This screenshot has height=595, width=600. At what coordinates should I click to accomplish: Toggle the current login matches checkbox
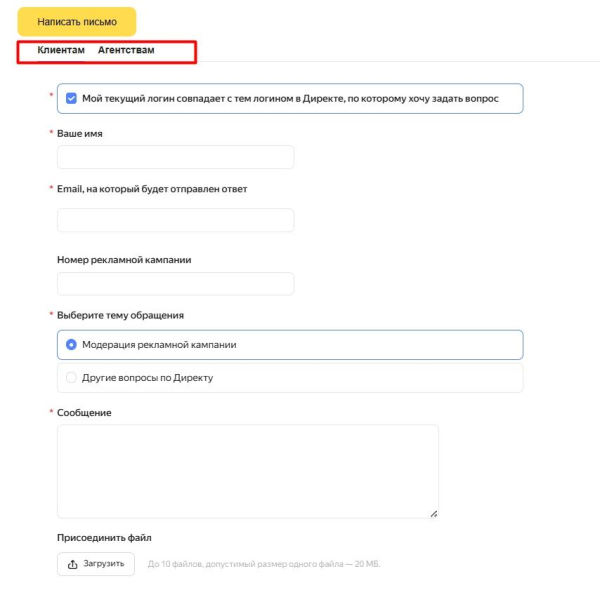pyautogui.click(x=71, y=98)
